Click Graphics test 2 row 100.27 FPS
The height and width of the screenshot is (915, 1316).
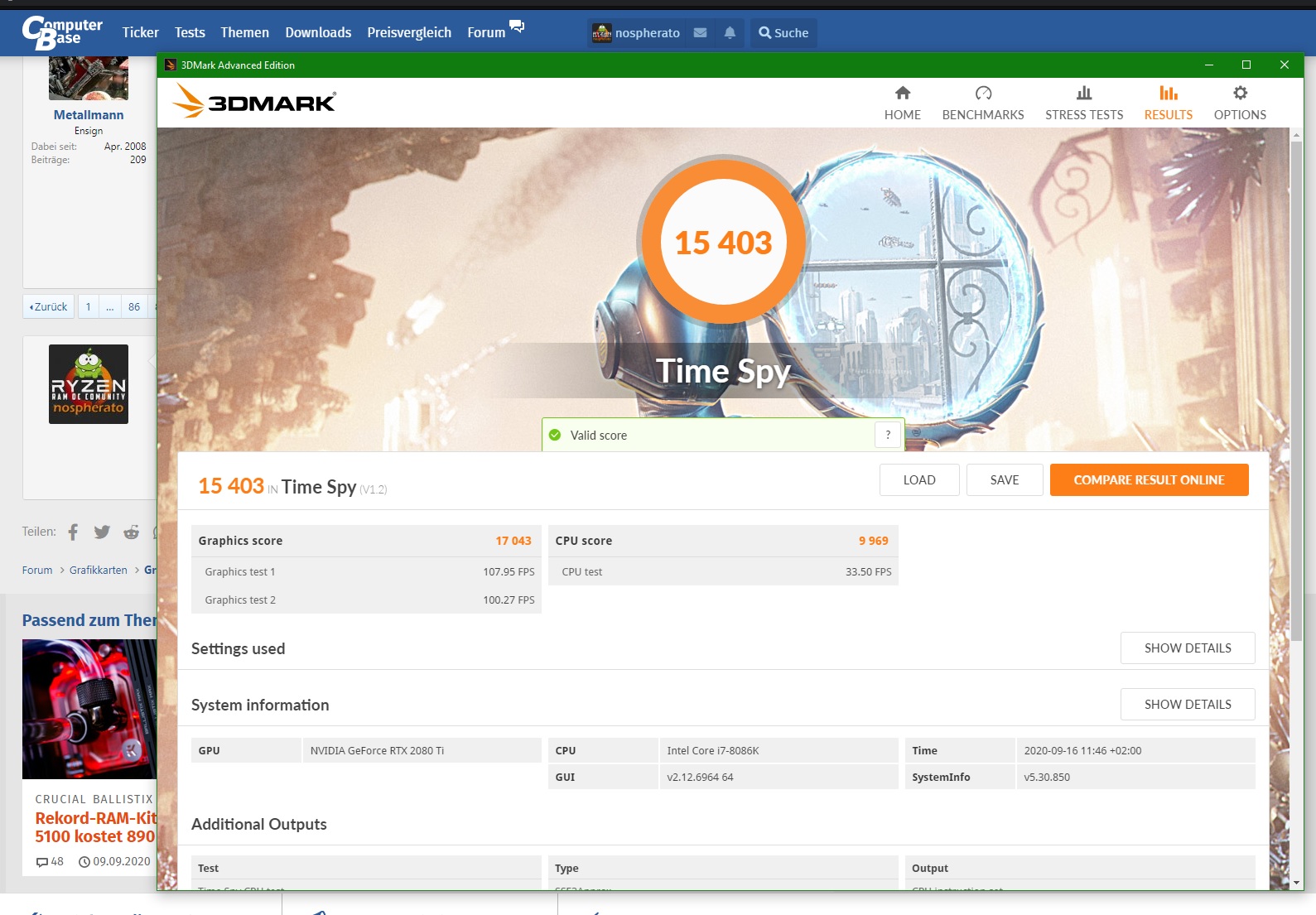pos(366,600)
